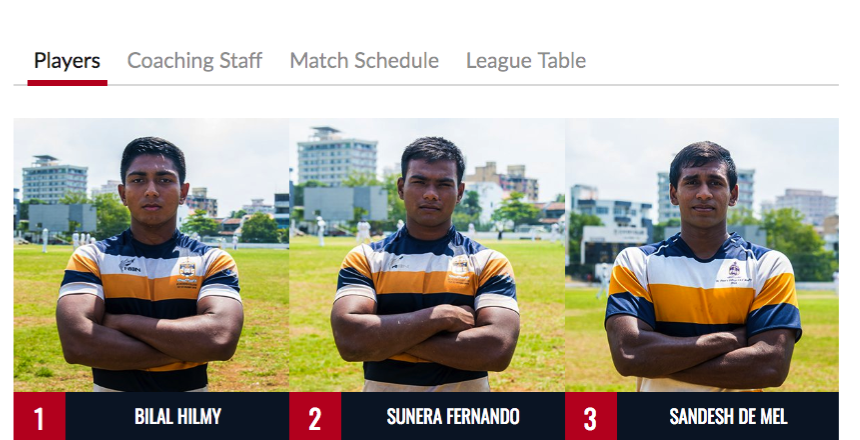Select the red number 1 badge
The width and height of the screenshot is (860, 440).
tap(39, 416)
